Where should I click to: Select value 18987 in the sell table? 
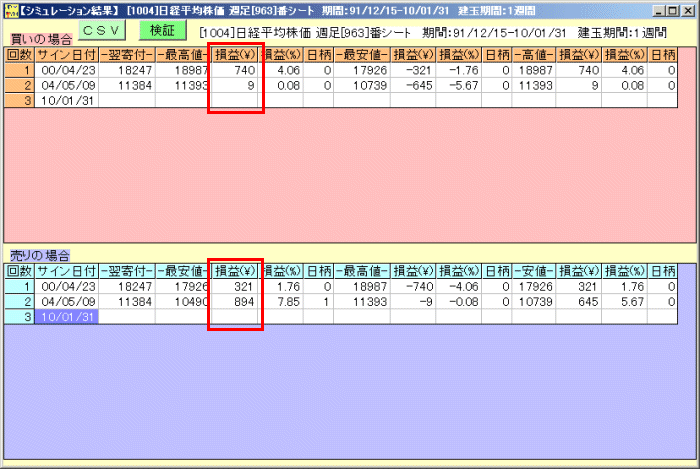point(362,286)
